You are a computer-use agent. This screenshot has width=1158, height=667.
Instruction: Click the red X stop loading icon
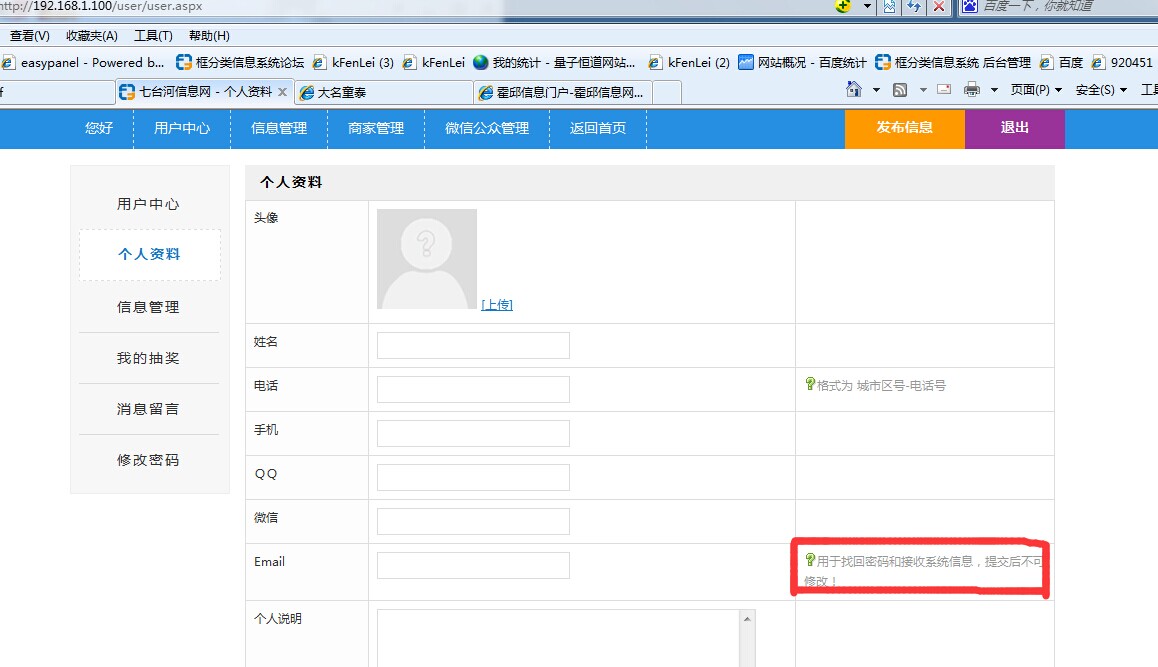(x=938, y=6)
